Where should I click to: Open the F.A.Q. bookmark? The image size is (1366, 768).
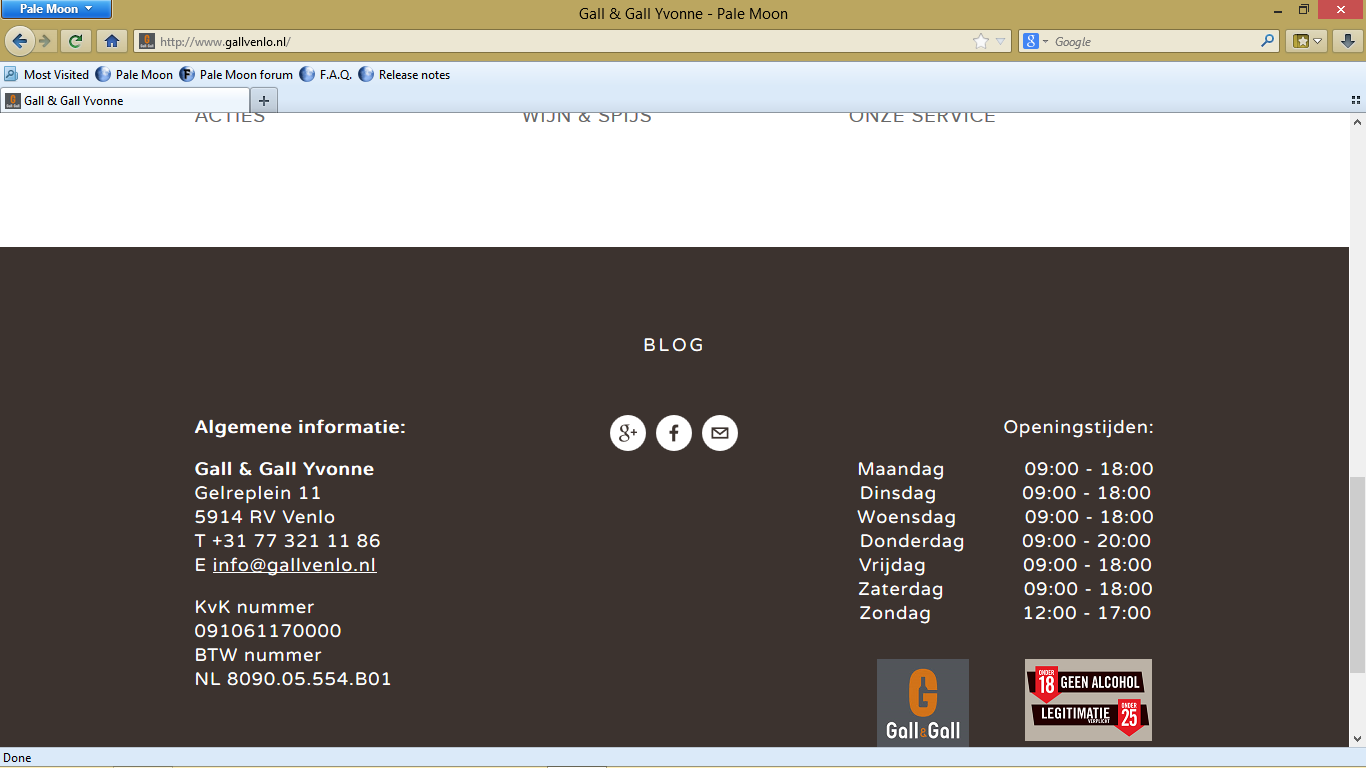pyautogui.click(x=326, y=74)
